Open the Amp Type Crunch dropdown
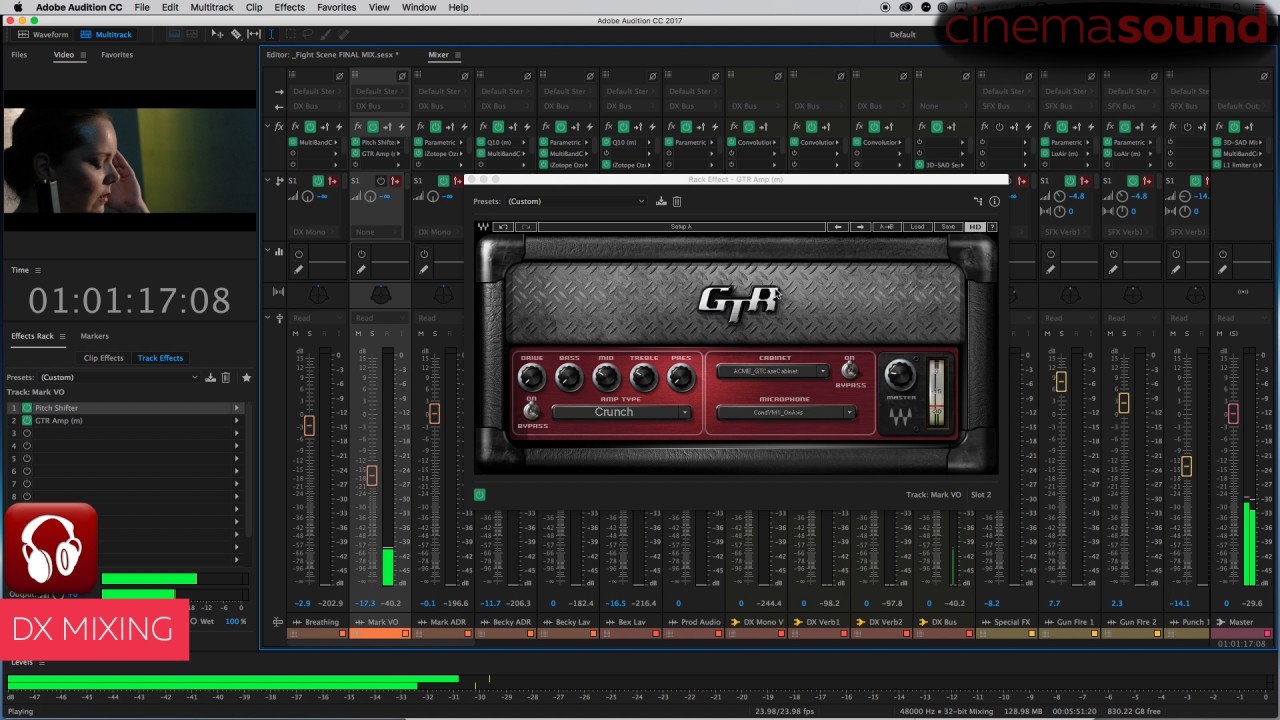This screenshot has width=1280, height=720. coord(620,413)
